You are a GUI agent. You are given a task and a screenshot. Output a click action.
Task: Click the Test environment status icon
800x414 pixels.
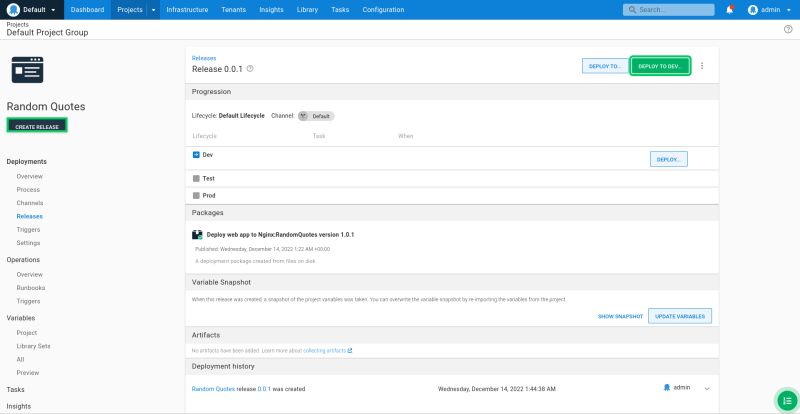coord(196,179)
